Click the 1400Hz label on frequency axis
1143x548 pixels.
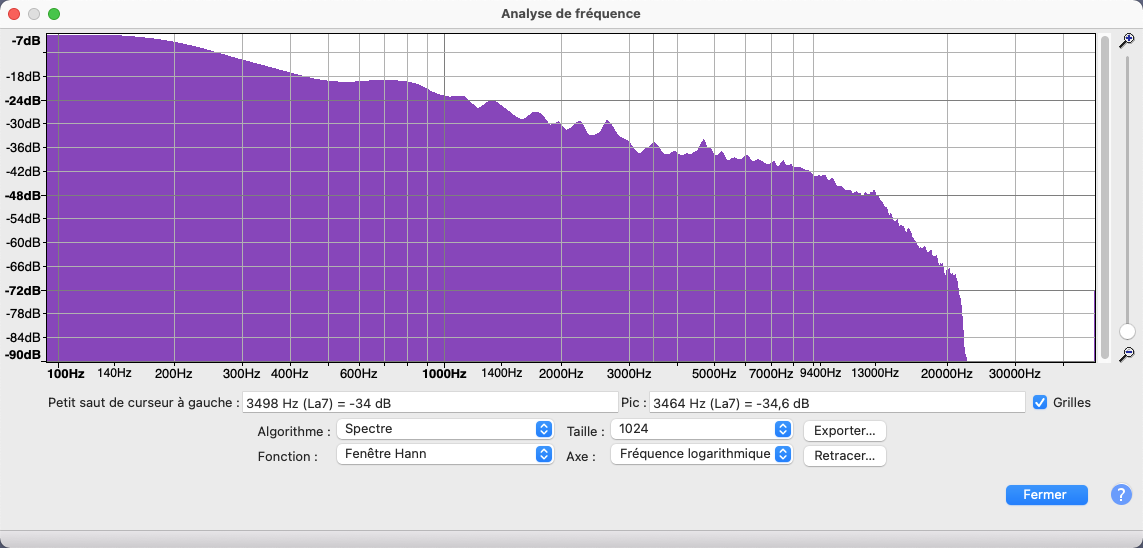500,373
